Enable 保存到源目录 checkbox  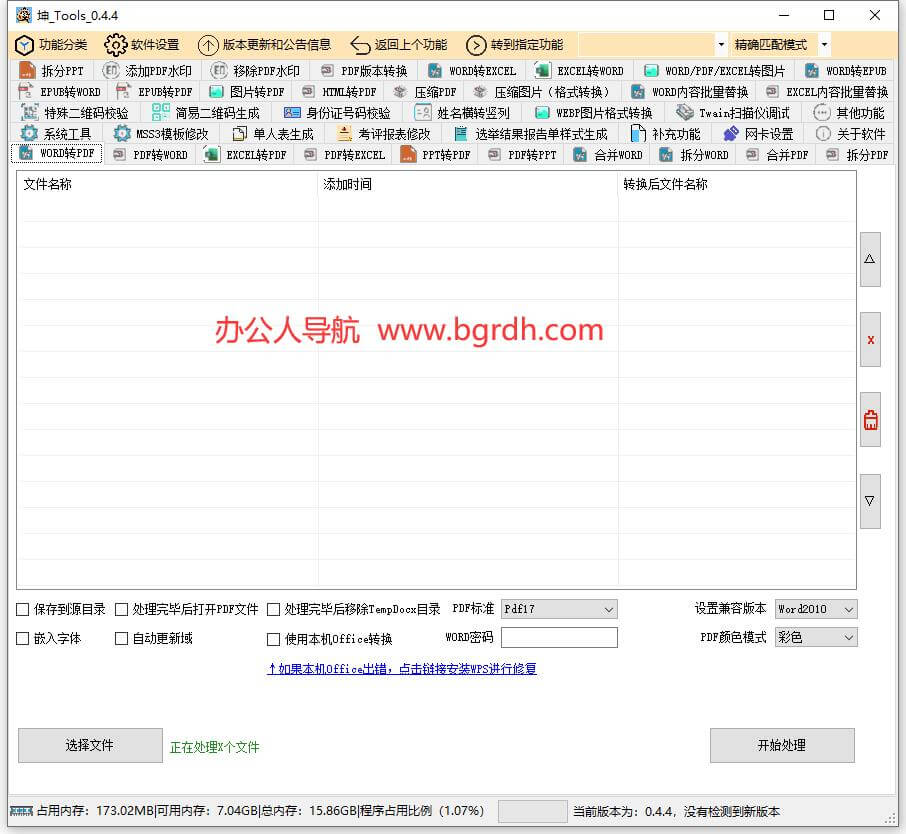pyautogui.click(x=23, y=609)
